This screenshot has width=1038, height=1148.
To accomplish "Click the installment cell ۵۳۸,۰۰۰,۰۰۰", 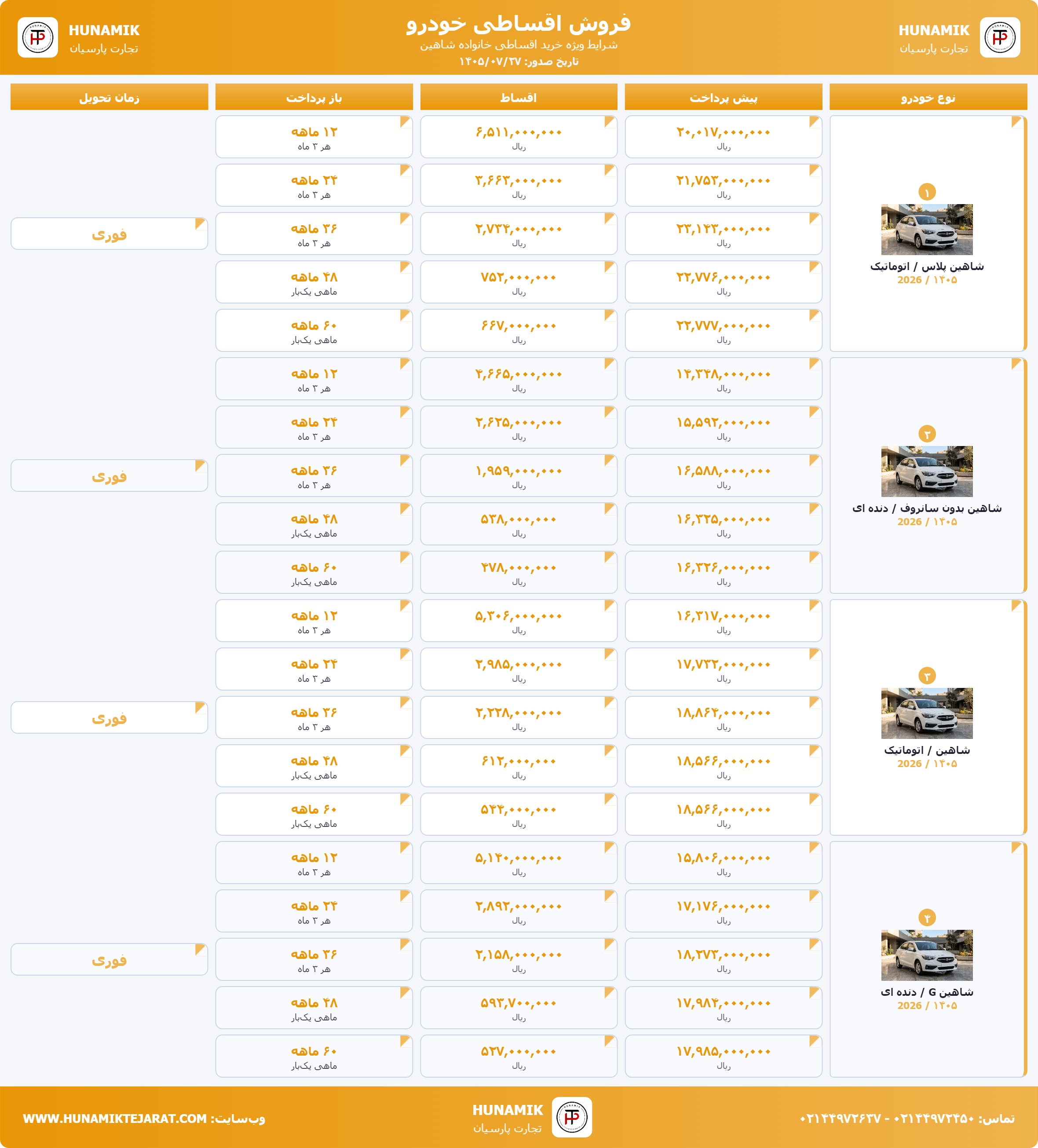I will click(x=519, y=524).
